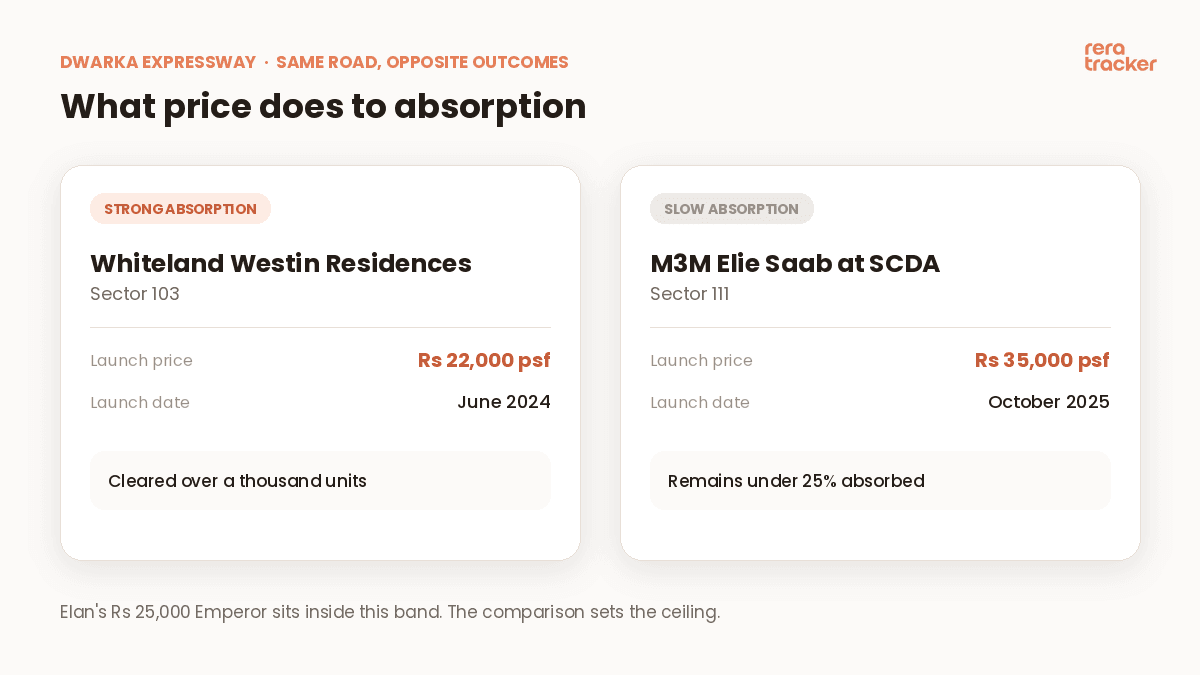
Task: Select the Rs 35,000 psf price
Action: point(1042,360)
